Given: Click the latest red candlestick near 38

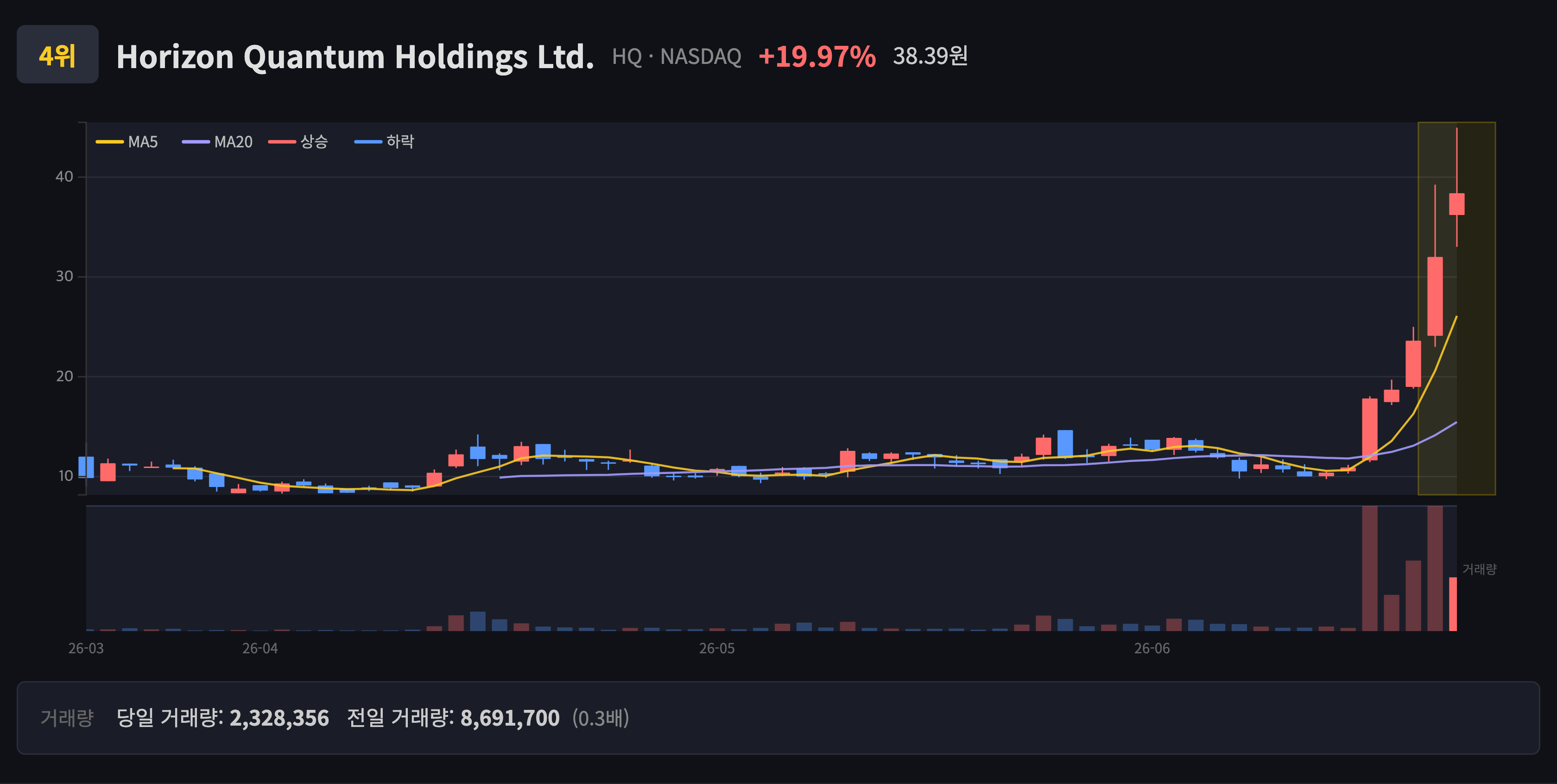Looking at the screenshot, I should click(x=1456, y=204).
